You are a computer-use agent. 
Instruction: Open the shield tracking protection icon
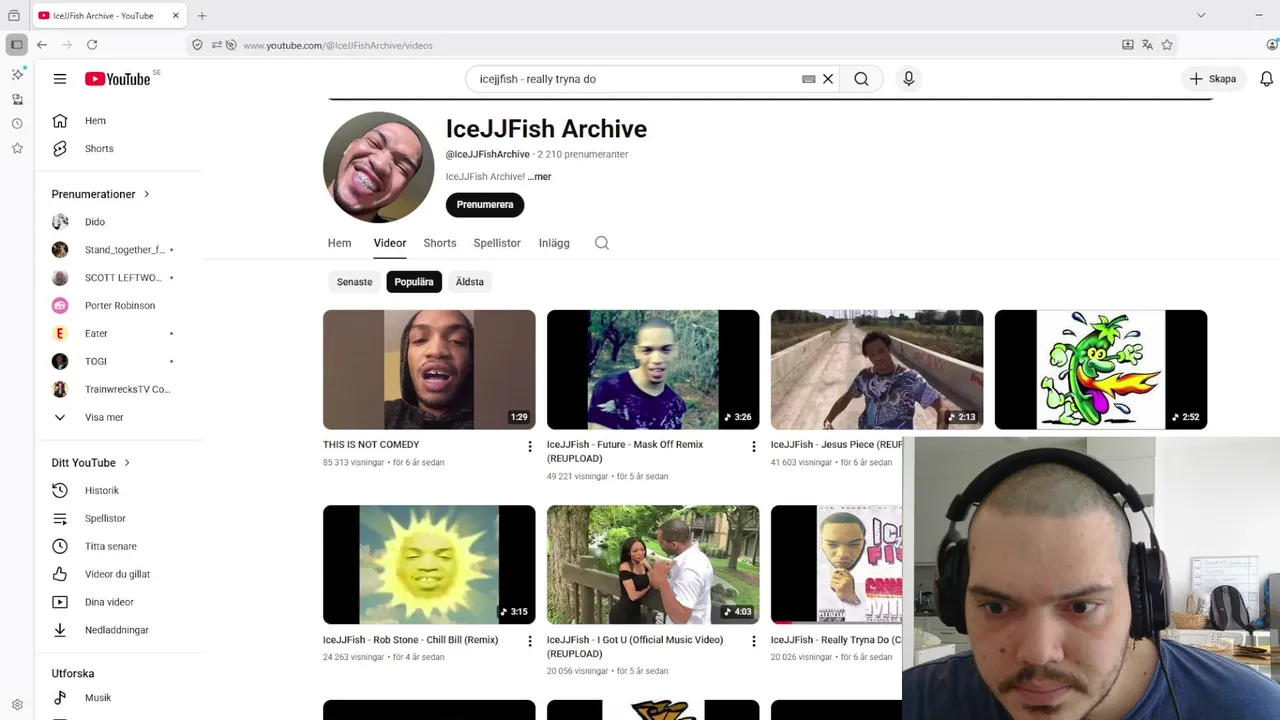coord(197,45)
